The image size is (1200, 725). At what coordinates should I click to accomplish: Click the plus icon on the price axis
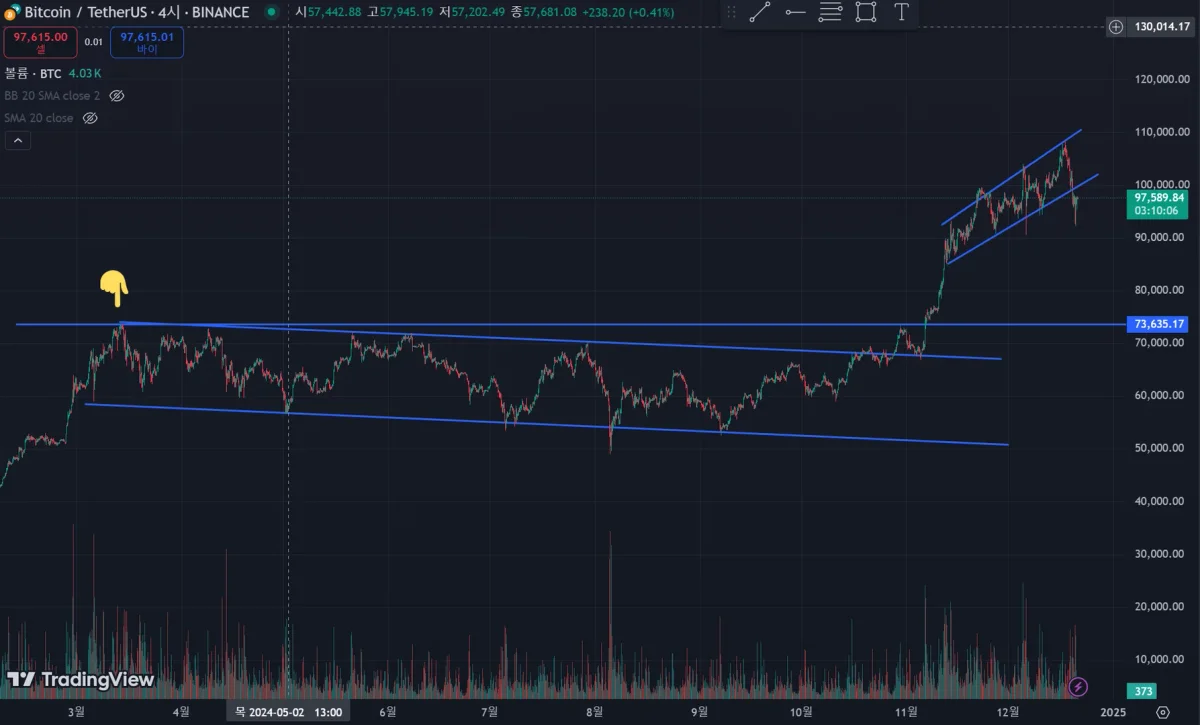point(1116,28)
